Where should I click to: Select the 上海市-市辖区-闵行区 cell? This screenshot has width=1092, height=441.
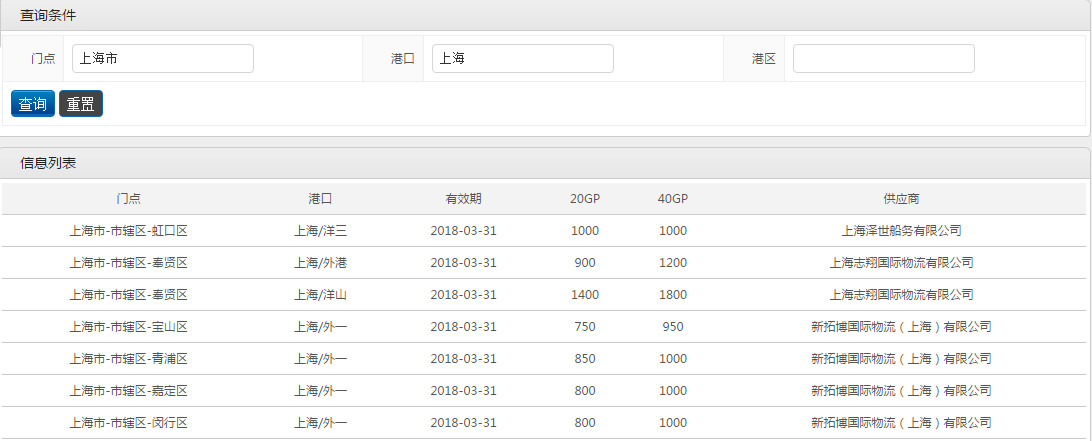pos(129,423)
